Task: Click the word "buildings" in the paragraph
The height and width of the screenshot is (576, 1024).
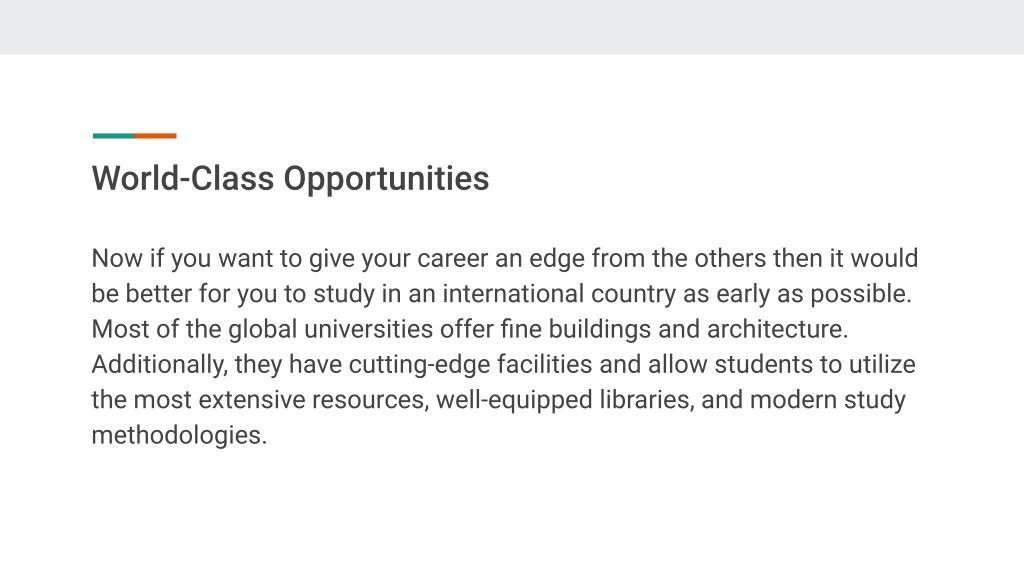Action: pyautogui.click(x=600, y=330)
